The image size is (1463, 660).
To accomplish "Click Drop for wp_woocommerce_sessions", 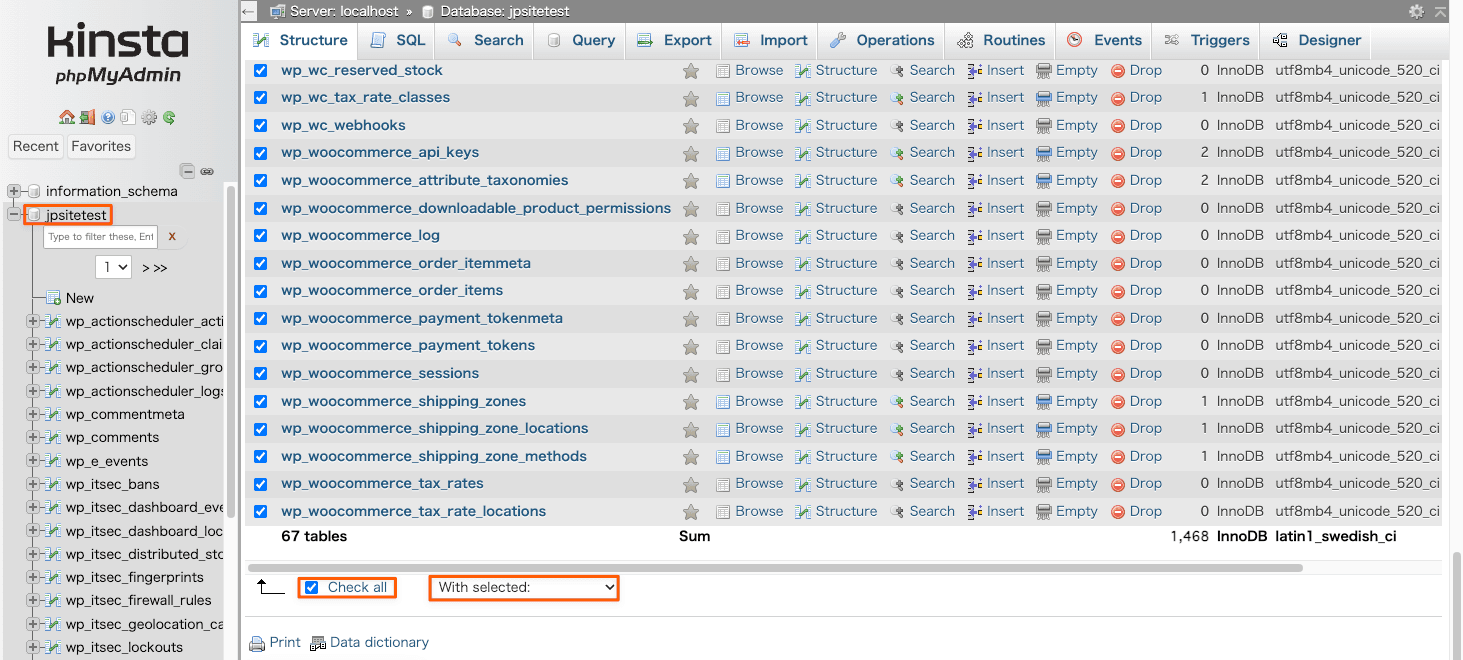I will 1136,373.
